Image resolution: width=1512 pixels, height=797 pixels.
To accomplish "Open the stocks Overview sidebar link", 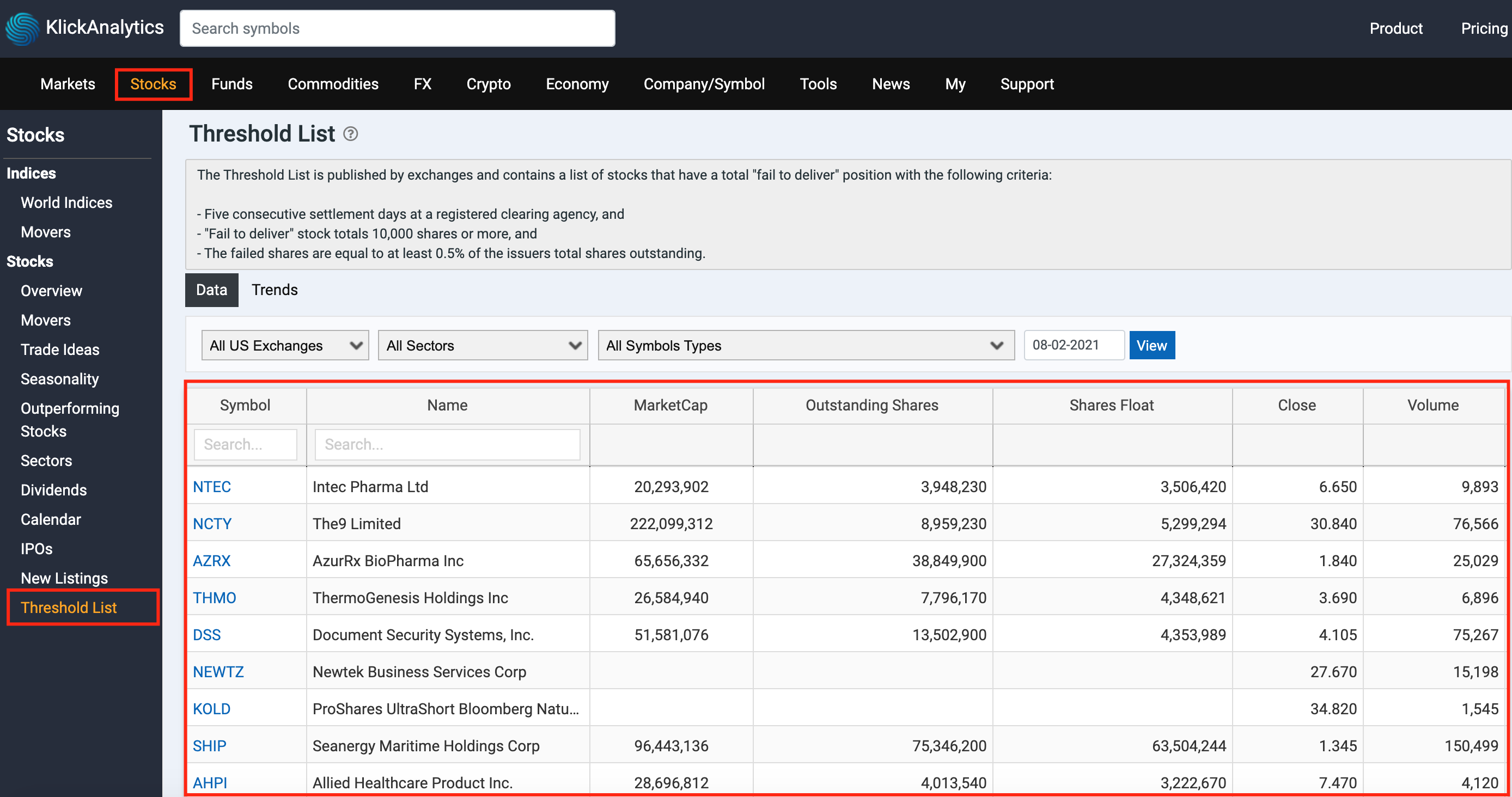I will pyautogui.click(x=51, y=291).
